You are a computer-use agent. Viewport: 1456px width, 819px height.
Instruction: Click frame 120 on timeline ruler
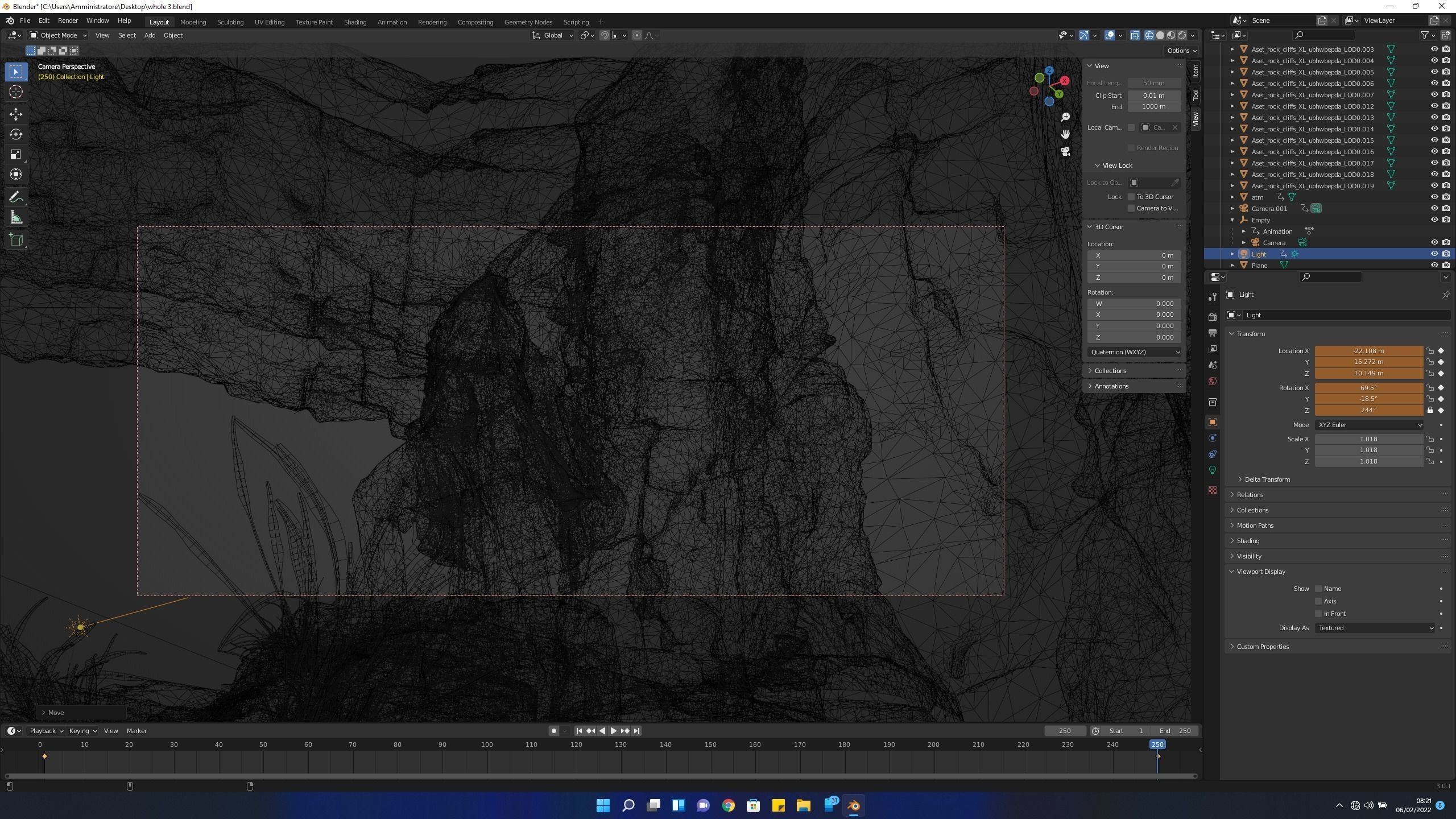tap(576, 744)
